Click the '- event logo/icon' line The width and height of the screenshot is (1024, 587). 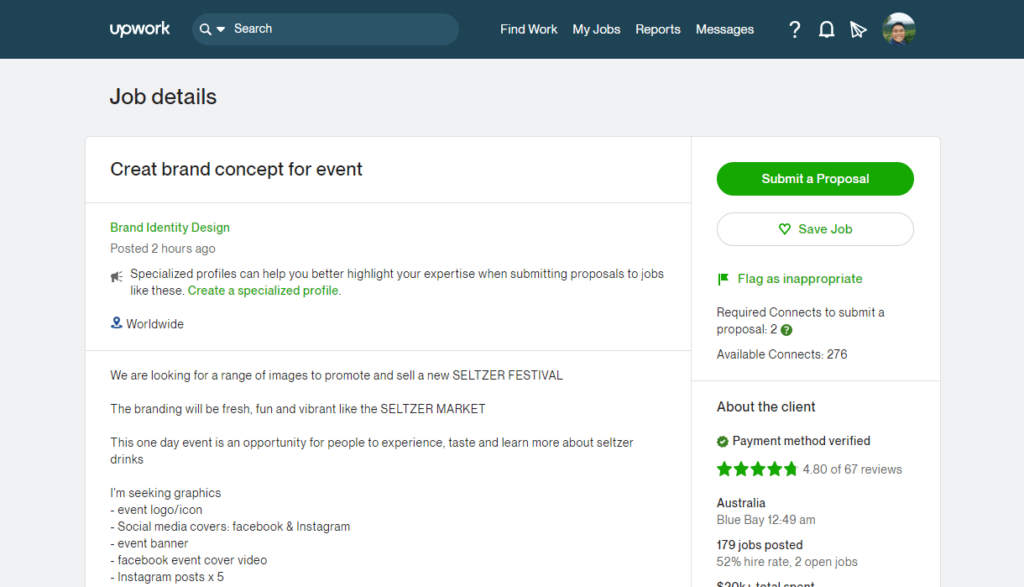click(x=156, y=509)
